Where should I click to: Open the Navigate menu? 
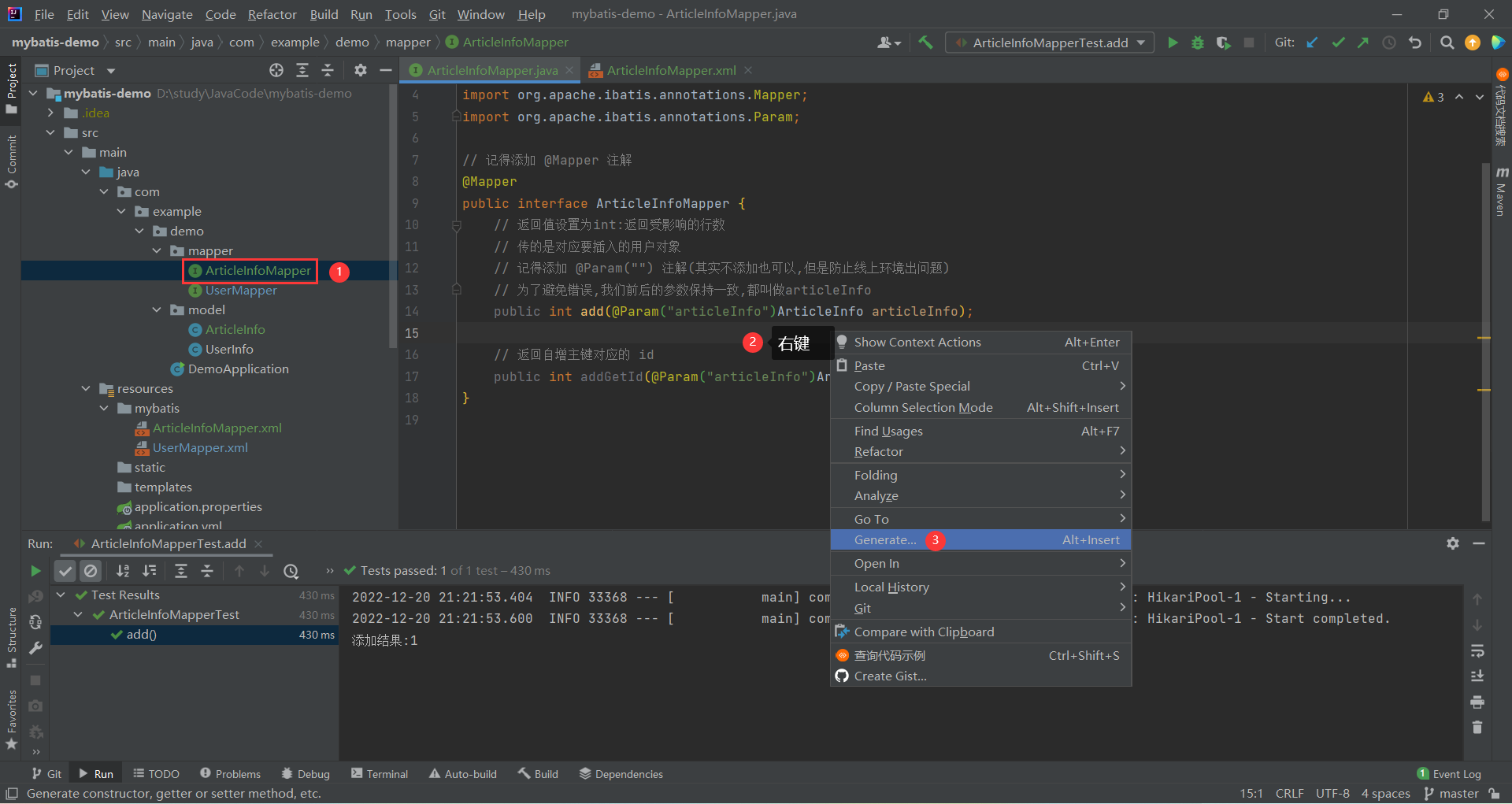pos(167,14)
